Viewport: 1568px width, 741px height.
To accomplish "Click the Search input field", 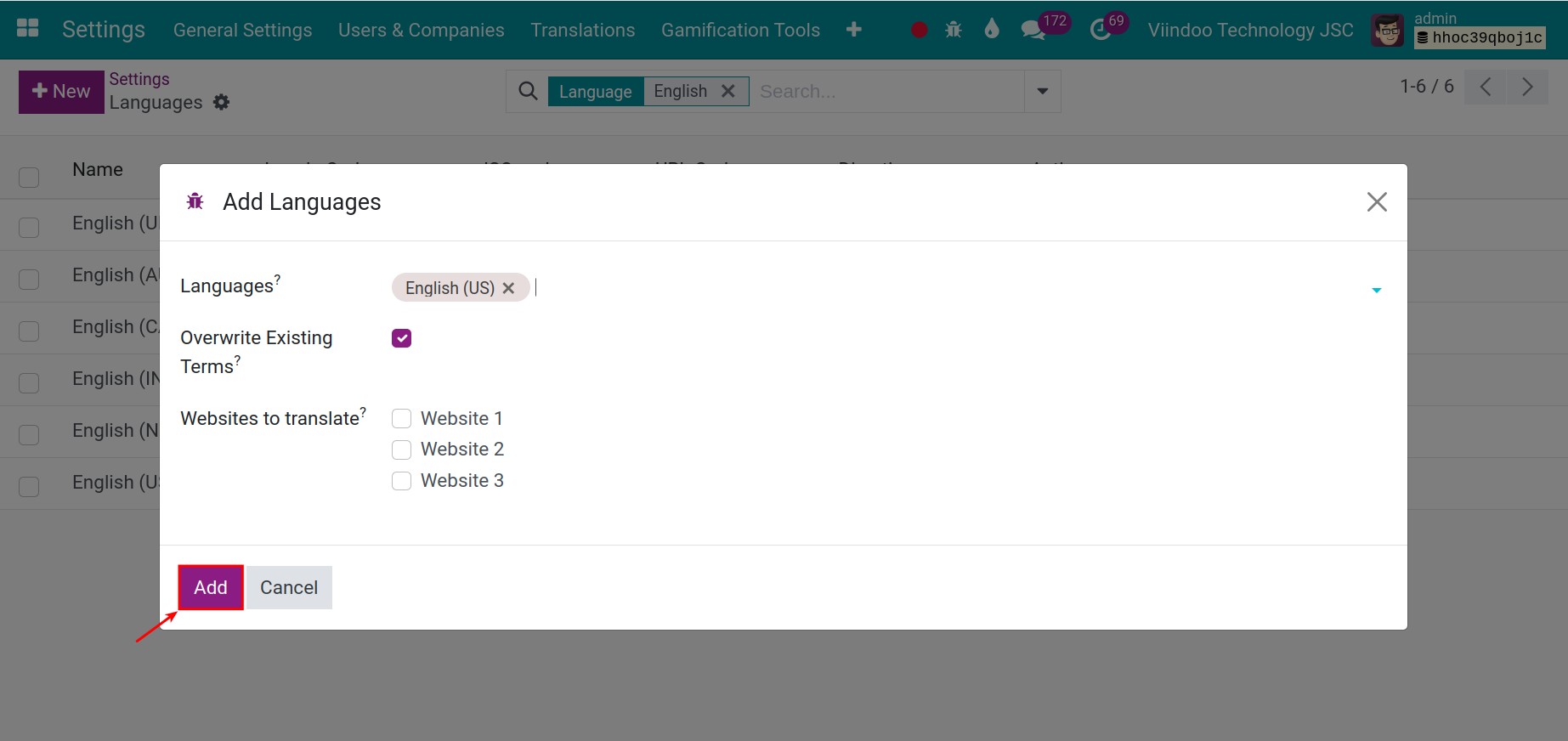I will 888,91.
